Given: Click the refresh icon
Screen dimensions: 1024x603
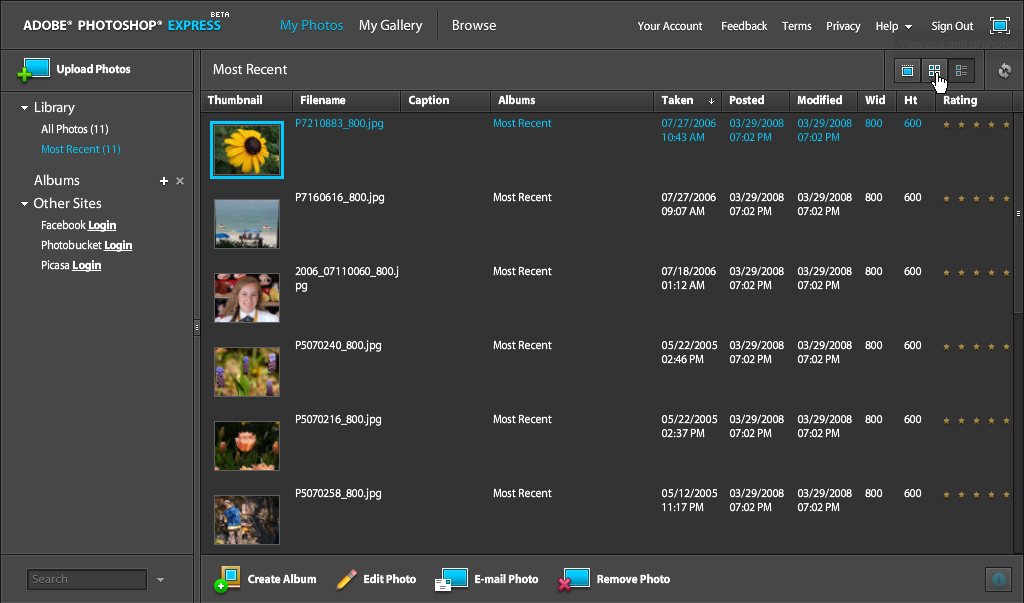Looking at the screenshot, I should 1005,71.
